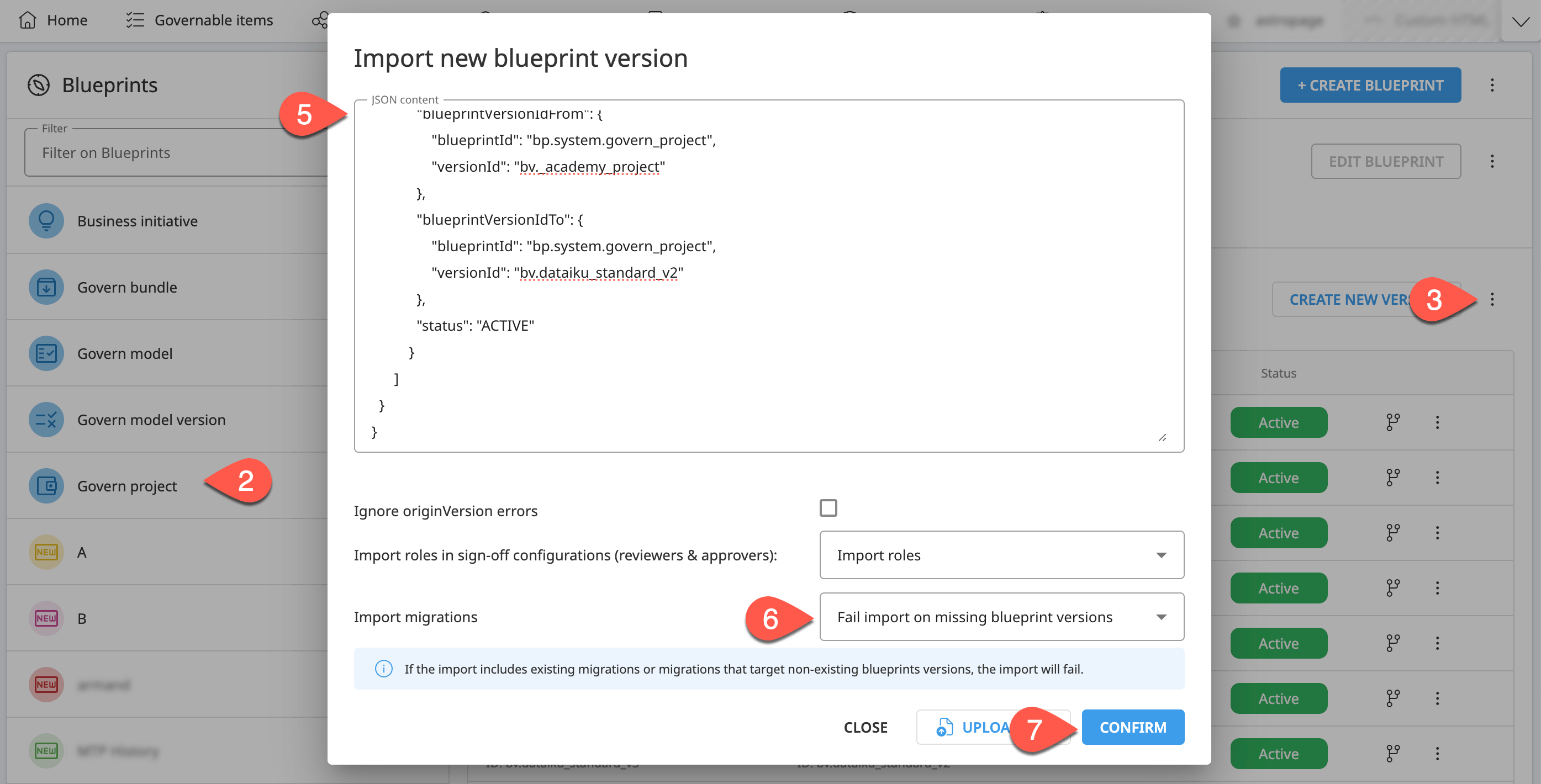
Task: Select the Business initiative lightbulb icon
Action: 46,220
